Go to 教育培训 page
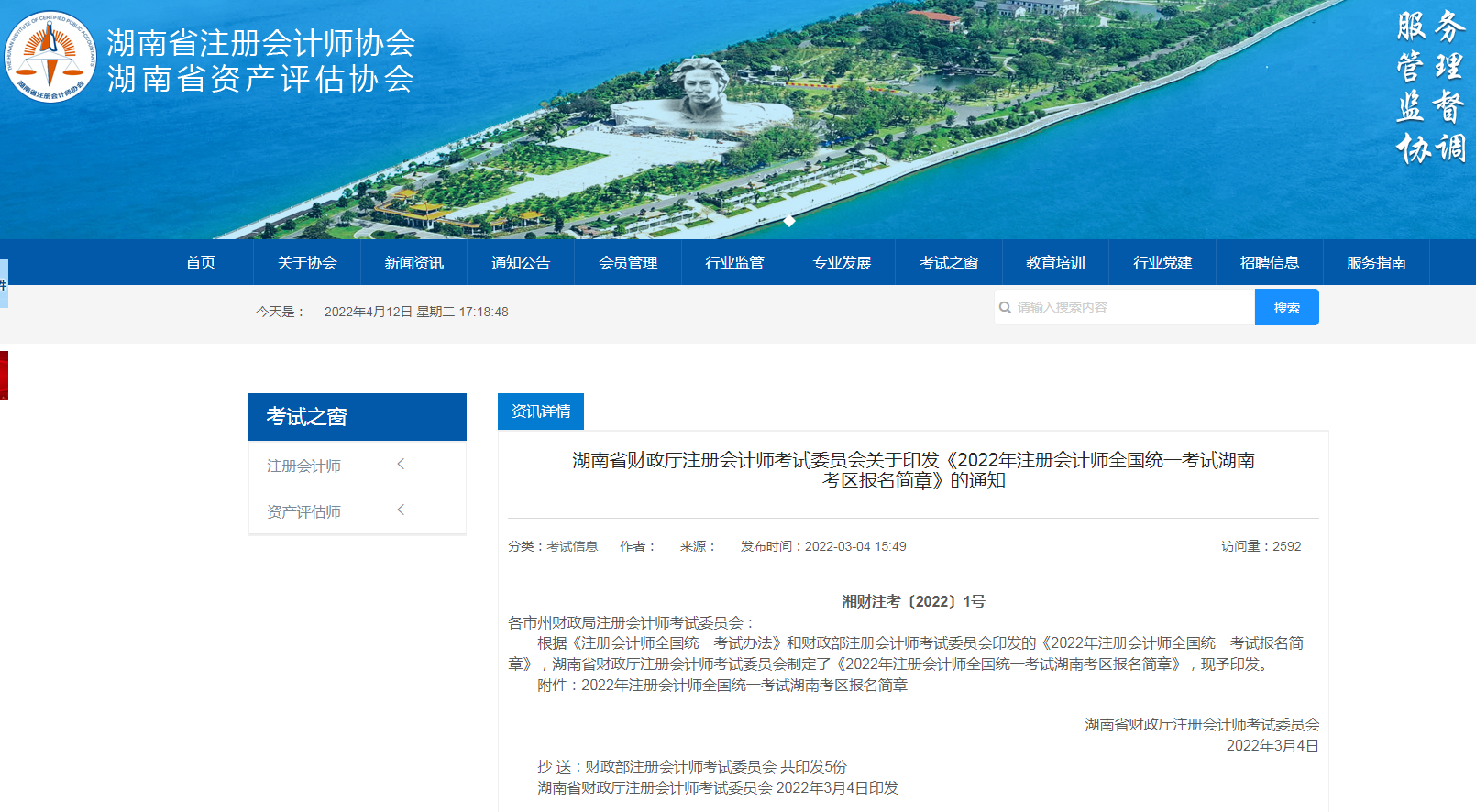1476x812 pixels. click(1055, 263)
